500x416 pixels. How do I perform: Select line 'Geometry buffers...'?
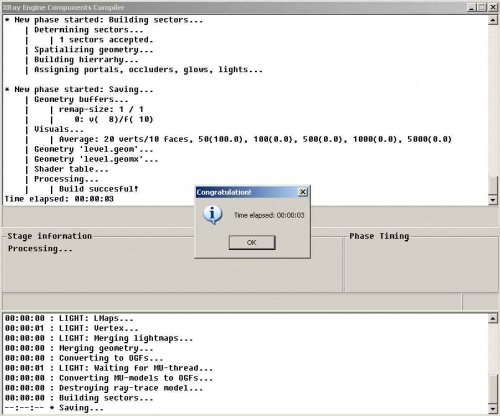point(81,100)
